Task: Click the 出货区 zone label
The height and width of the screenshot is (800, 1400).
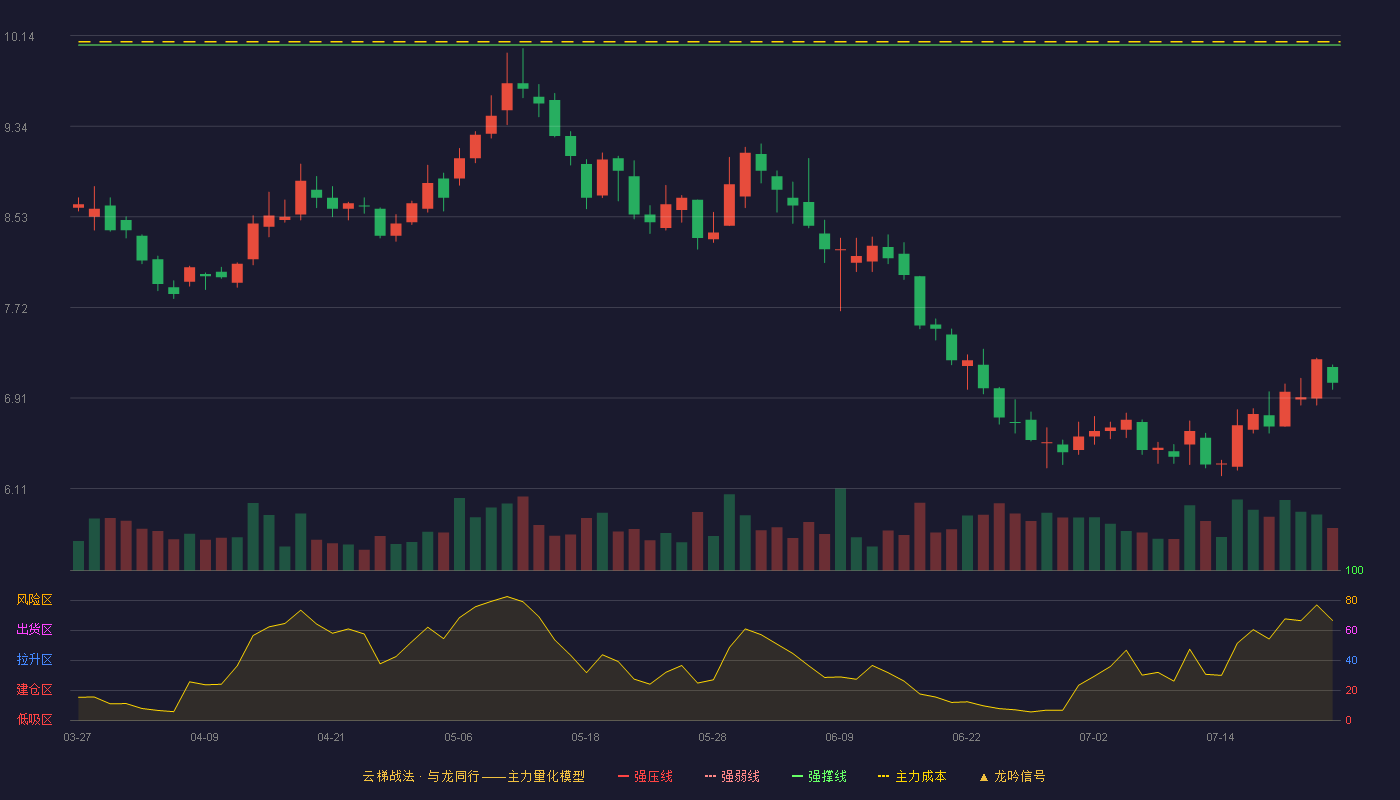Action: point(34,630)
